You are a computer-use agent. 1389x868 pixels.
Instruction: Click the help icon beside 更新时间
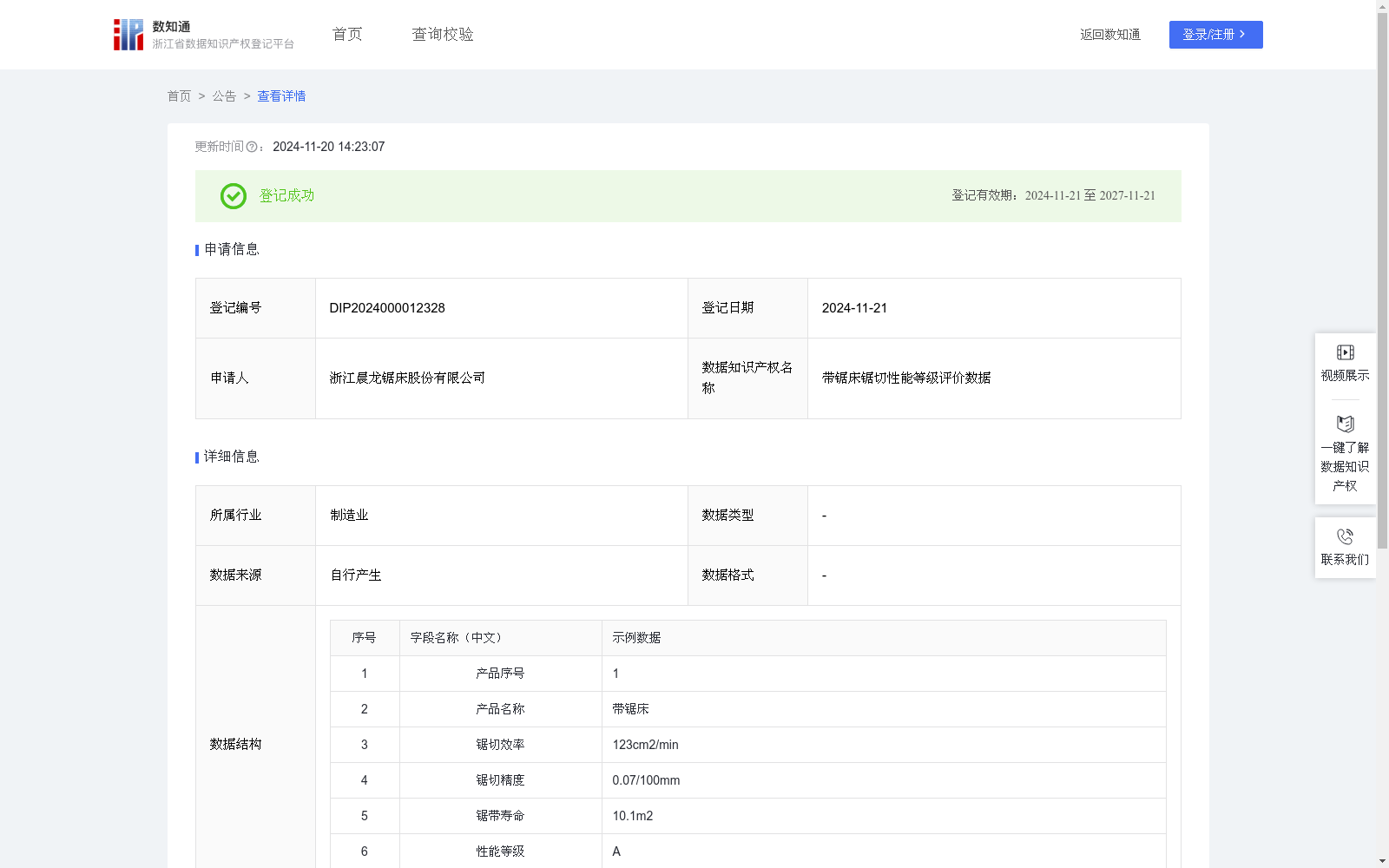[252, 148]
